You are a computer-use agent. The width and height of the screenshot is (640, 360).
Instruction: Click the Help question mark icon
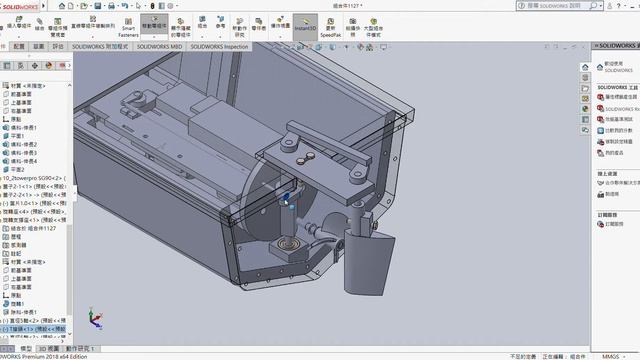(618, 6)
